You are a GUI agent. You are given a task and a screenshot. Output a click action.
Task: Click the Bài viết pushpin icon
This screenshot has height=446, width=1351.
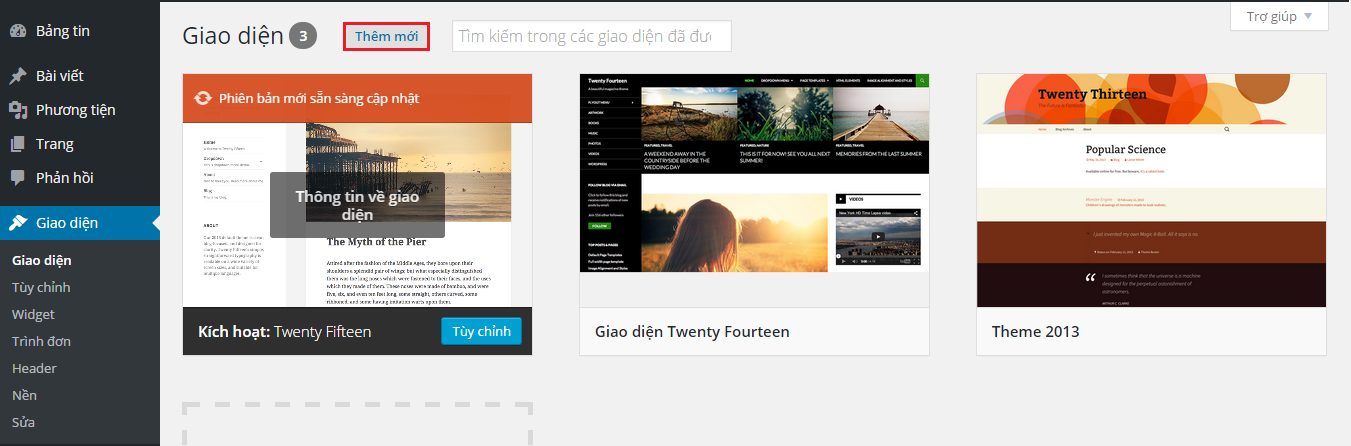click(x=18, y=76)
